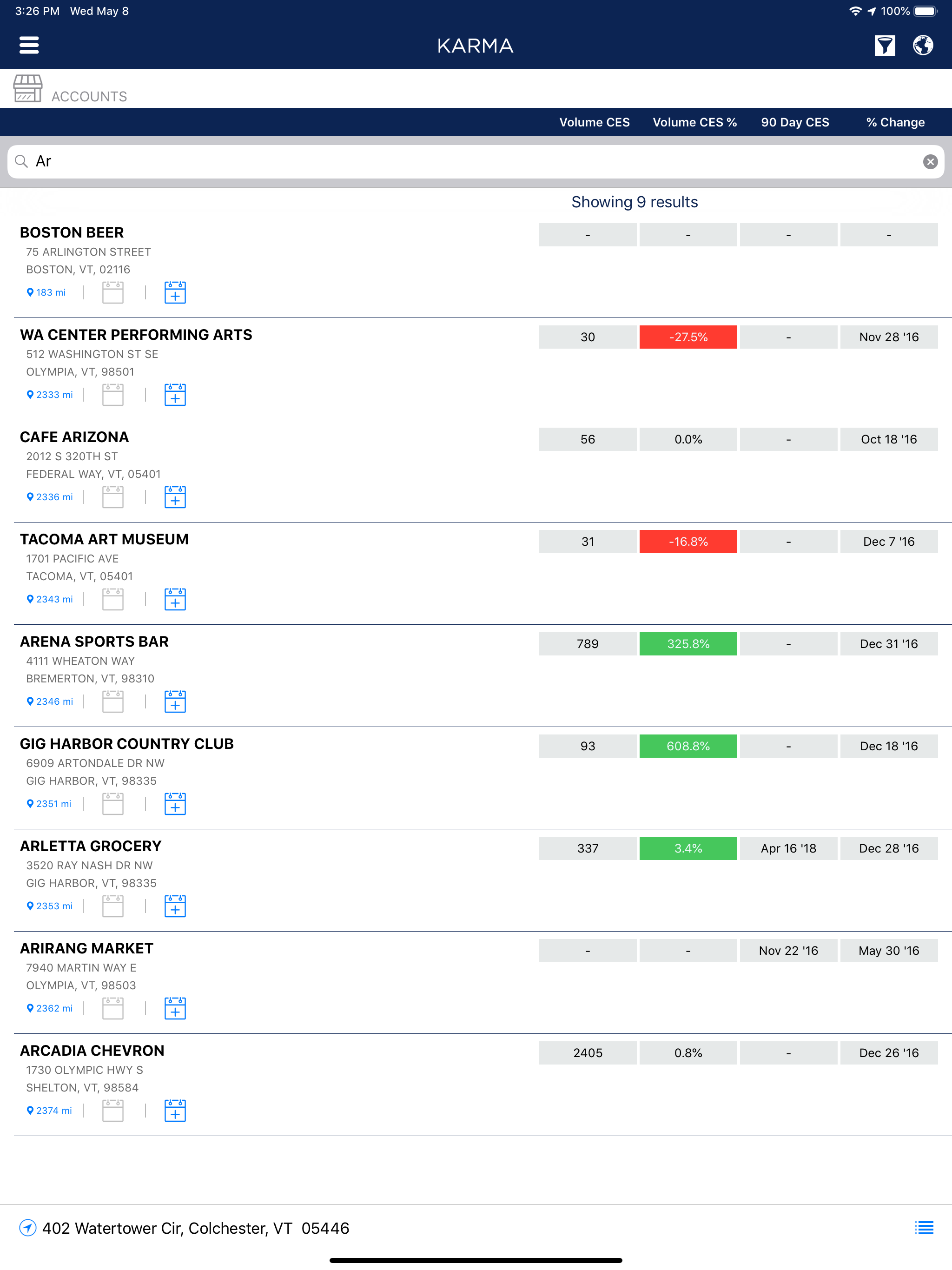This screenshot has width=952, height=1270.
Task: Tap the 2333 mi distance link
Action: (50, 395)
